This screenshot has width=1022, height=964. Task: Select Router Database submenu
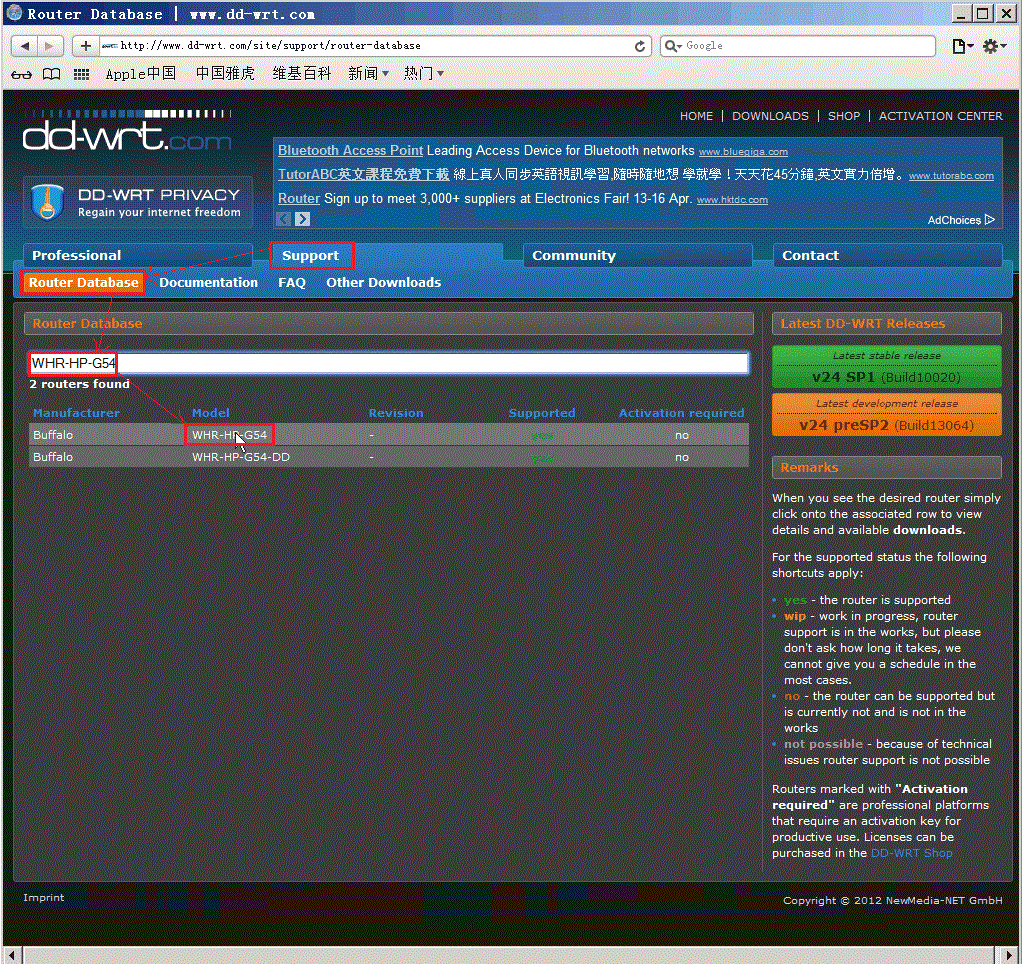click(x=83, y=282)
